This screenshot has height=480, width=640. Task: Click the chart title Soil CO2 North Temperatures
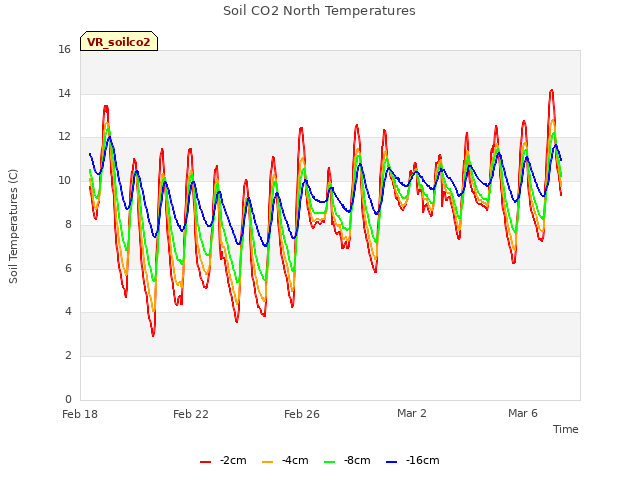[x=319, y=11]
